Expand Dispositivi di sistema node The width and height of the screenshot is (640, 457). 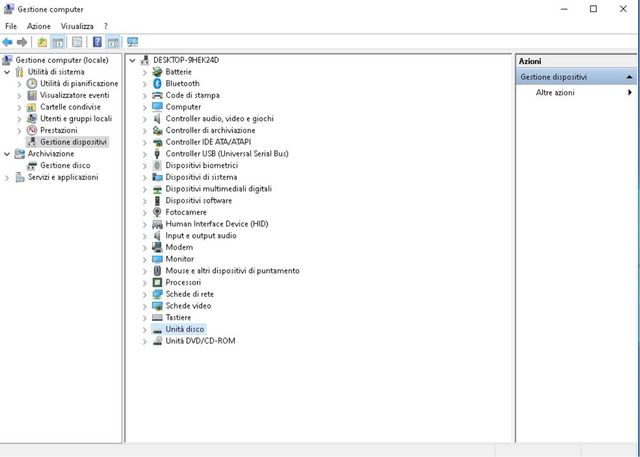click(x=144, y=177)
